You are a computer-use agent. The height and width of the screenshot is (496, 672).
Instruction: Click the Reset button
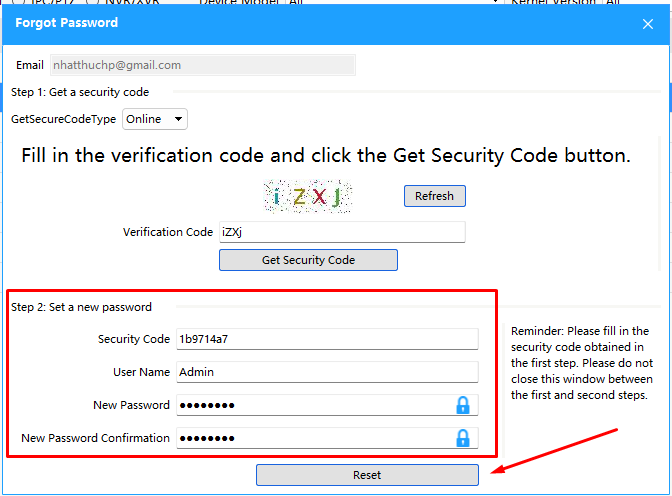tap(367, 475)
